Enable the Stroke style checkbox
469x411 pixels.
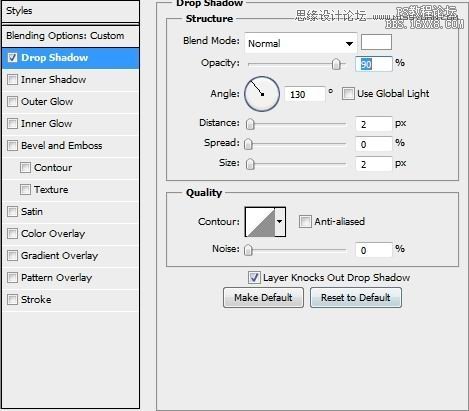pyautogui.click(x=12, y=300)
